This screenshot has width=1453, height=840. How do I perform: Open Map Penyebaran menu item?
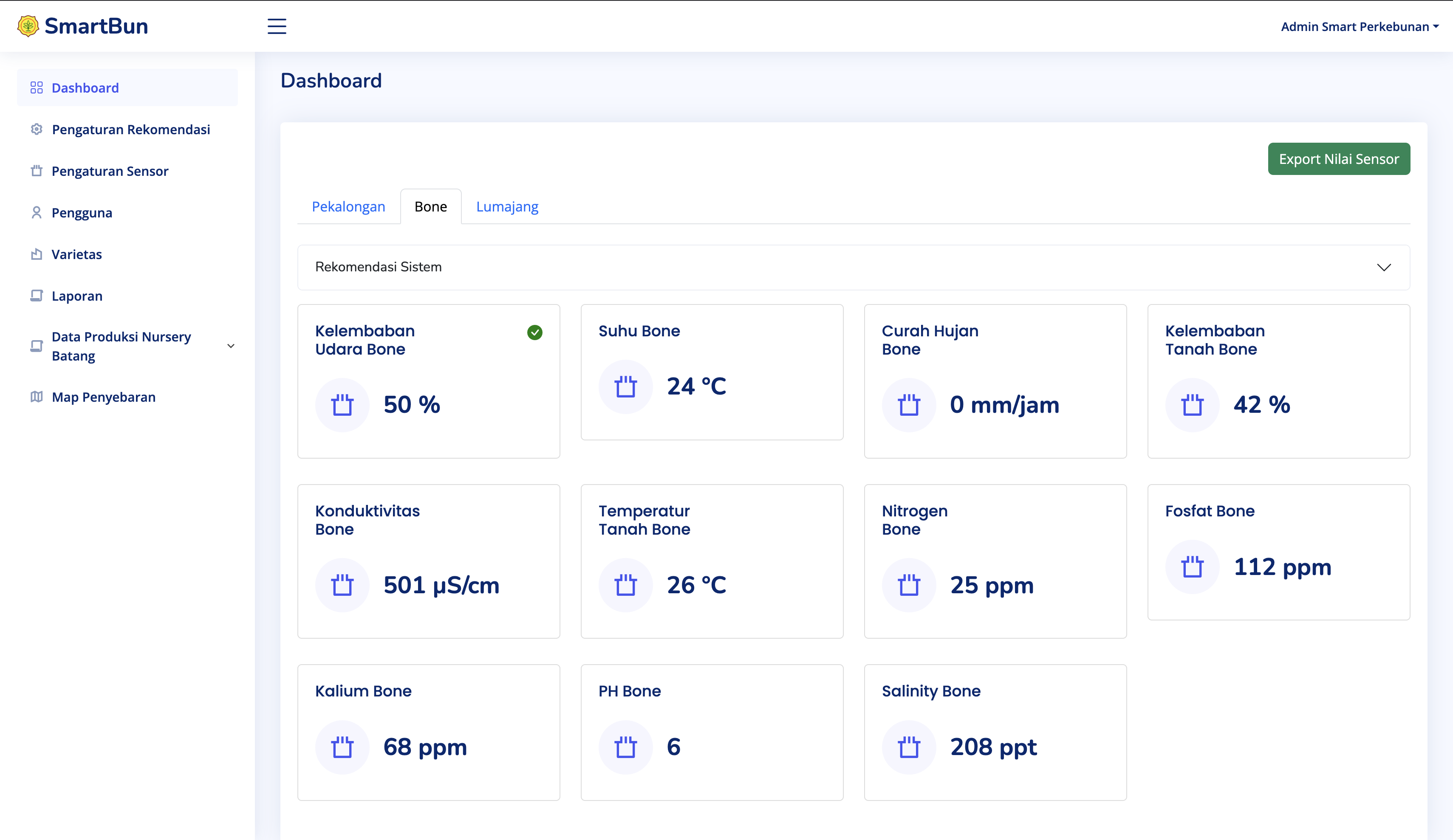[127, 397]
